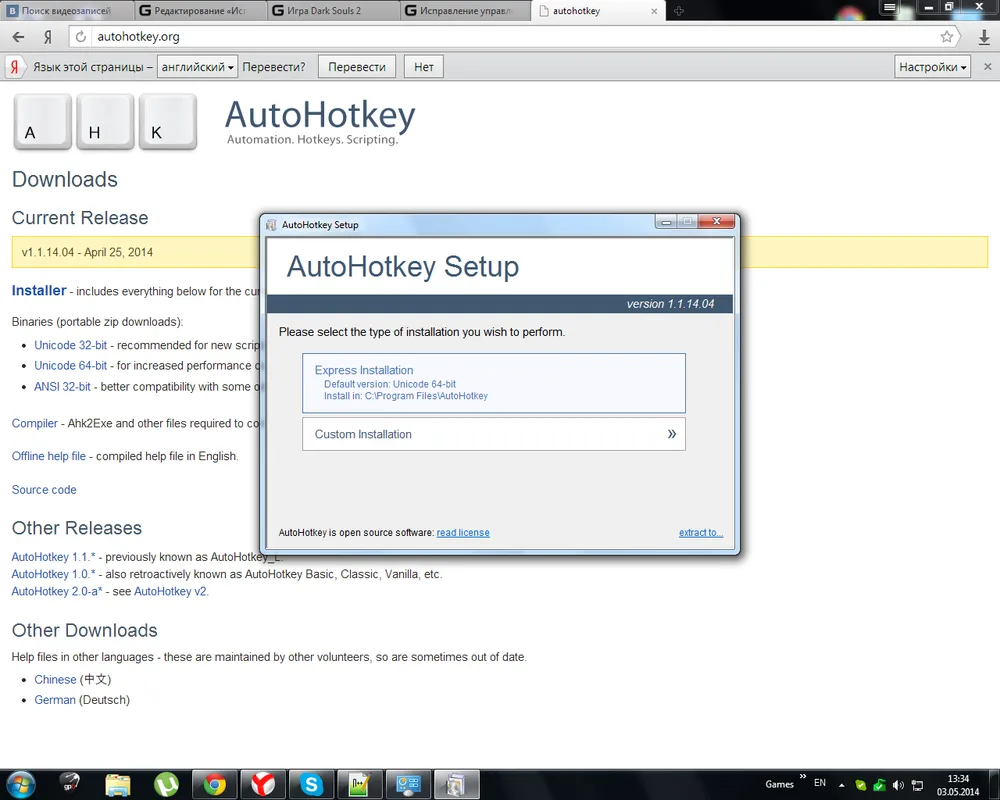The image size is (1000, 800).
Task: Click the browser back arrow
Action: pyautogui.click(x=18, y=37)
